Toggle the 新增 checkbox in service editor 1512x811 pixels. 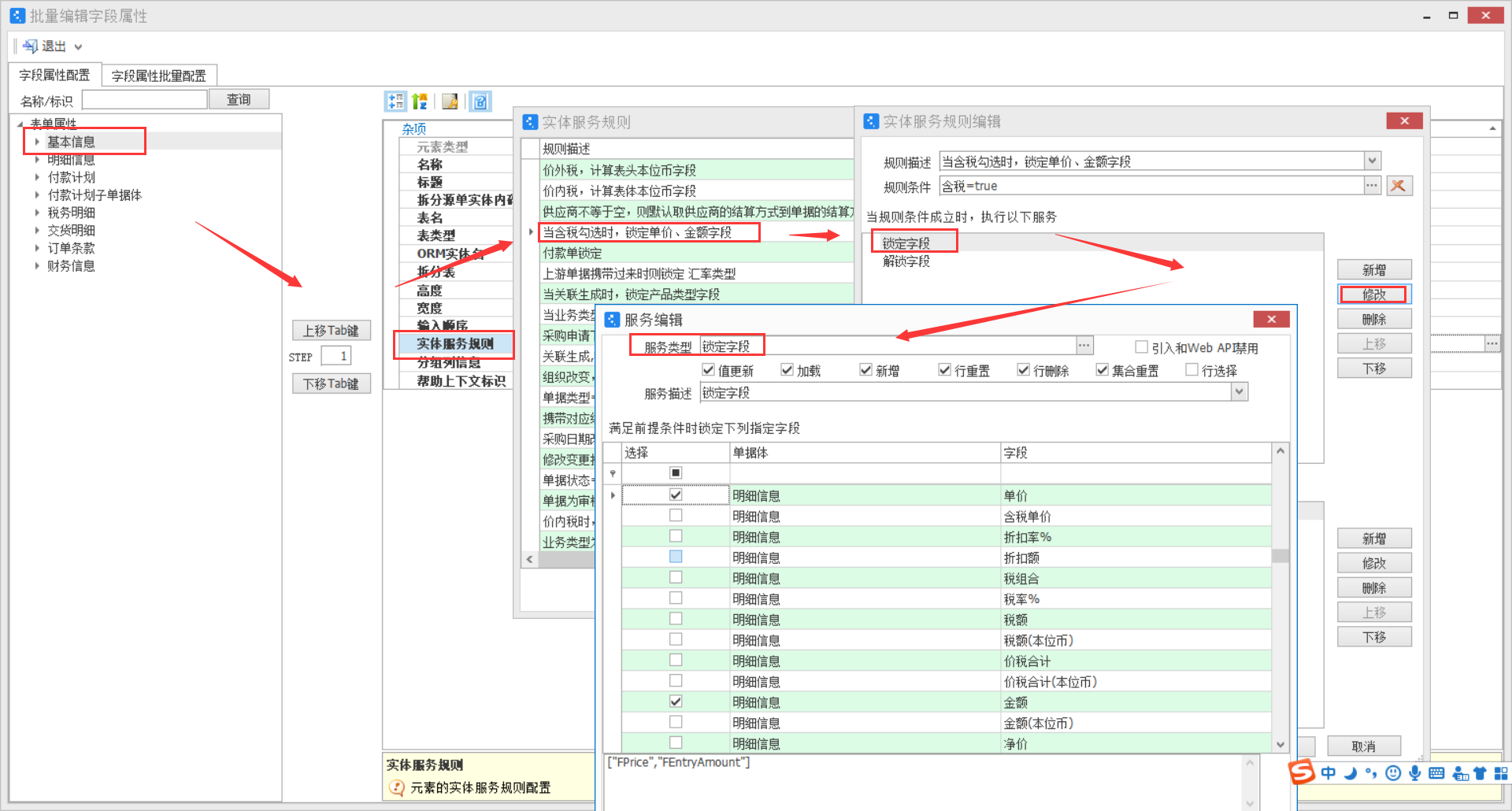(x=866, y=370)
